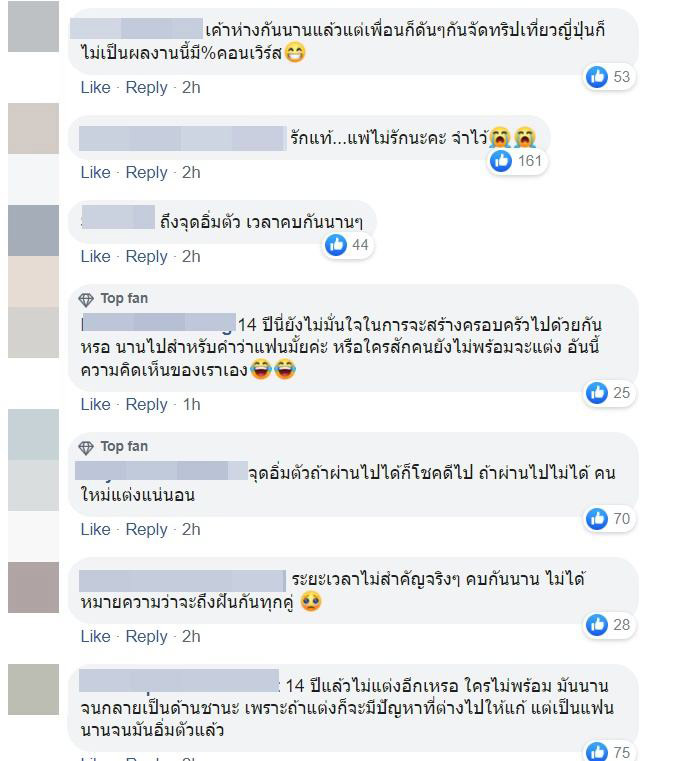The image size is (674, 761).
Task: Click the thumbs-up icon with 44 likes
Action: [x=336, y=245]
